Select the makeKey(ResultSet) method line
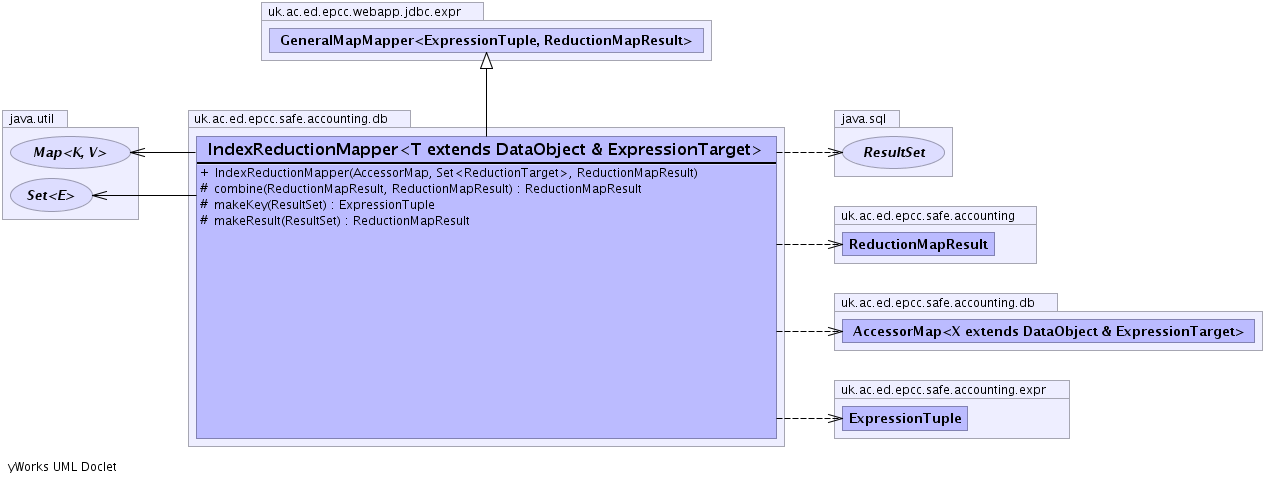 click(x=324, y=204)
